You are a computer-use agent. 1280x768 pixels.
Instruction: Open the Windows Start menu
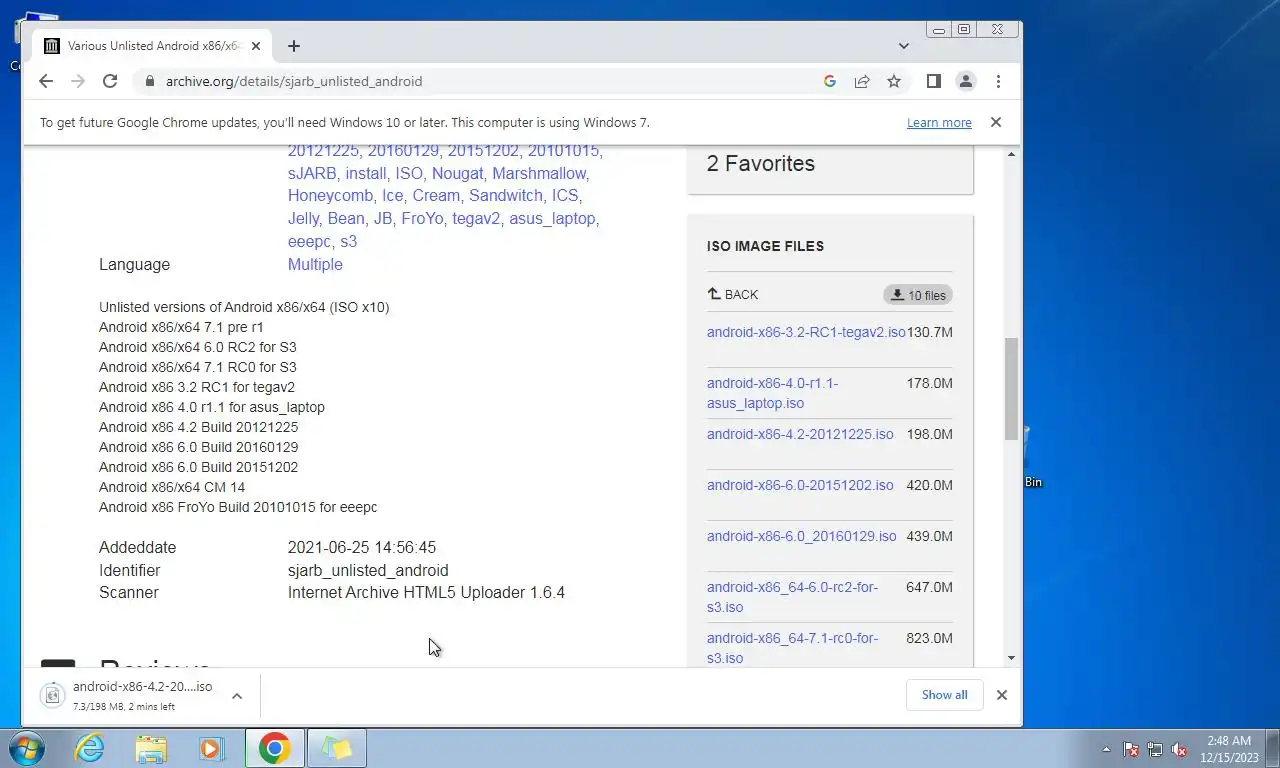coord(25,748)
